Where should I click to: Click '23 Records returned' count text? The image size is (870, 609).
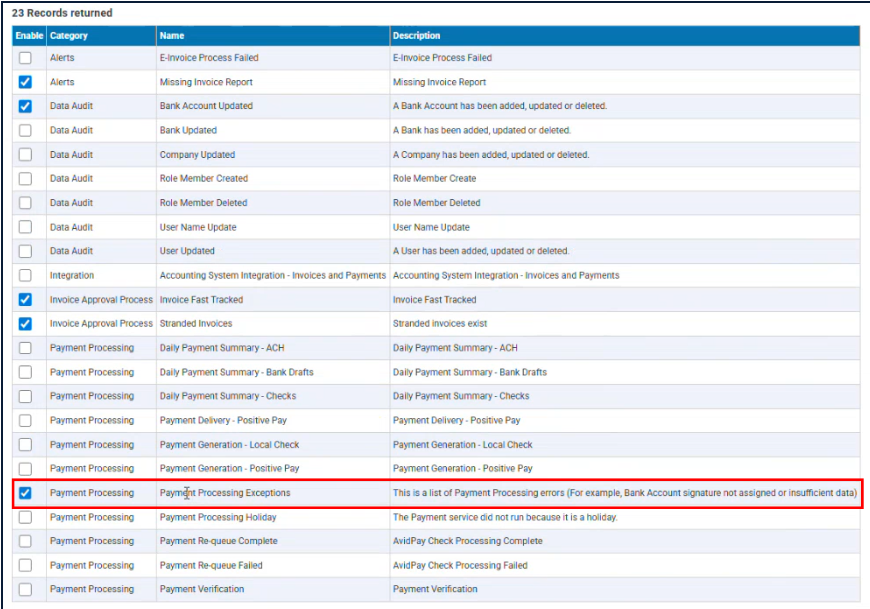(62, 13)
